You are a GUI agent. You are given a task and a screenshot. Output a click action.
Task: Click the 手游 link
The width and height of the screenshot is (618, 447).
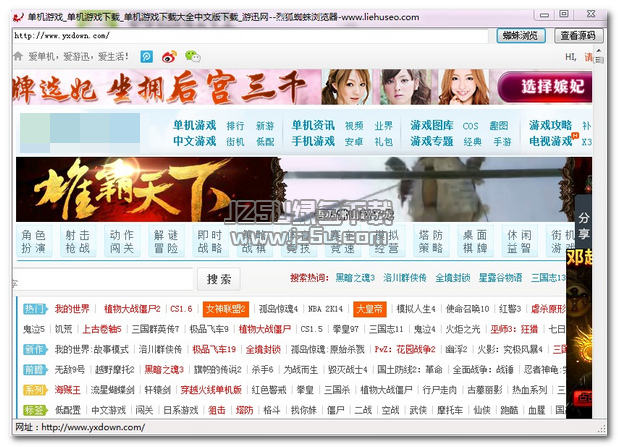click(x=502, y=142)
